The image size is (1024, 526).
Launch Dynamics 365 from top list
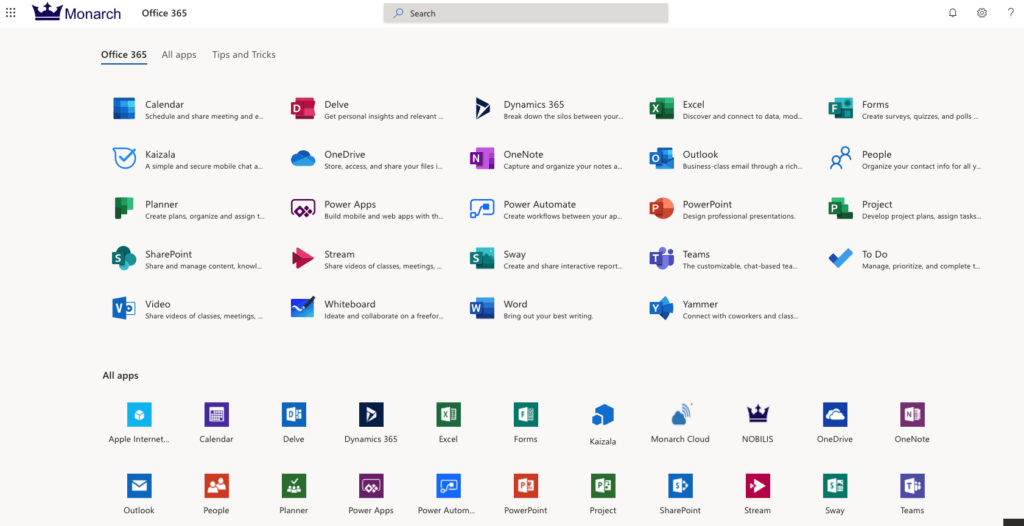point(549,109)
